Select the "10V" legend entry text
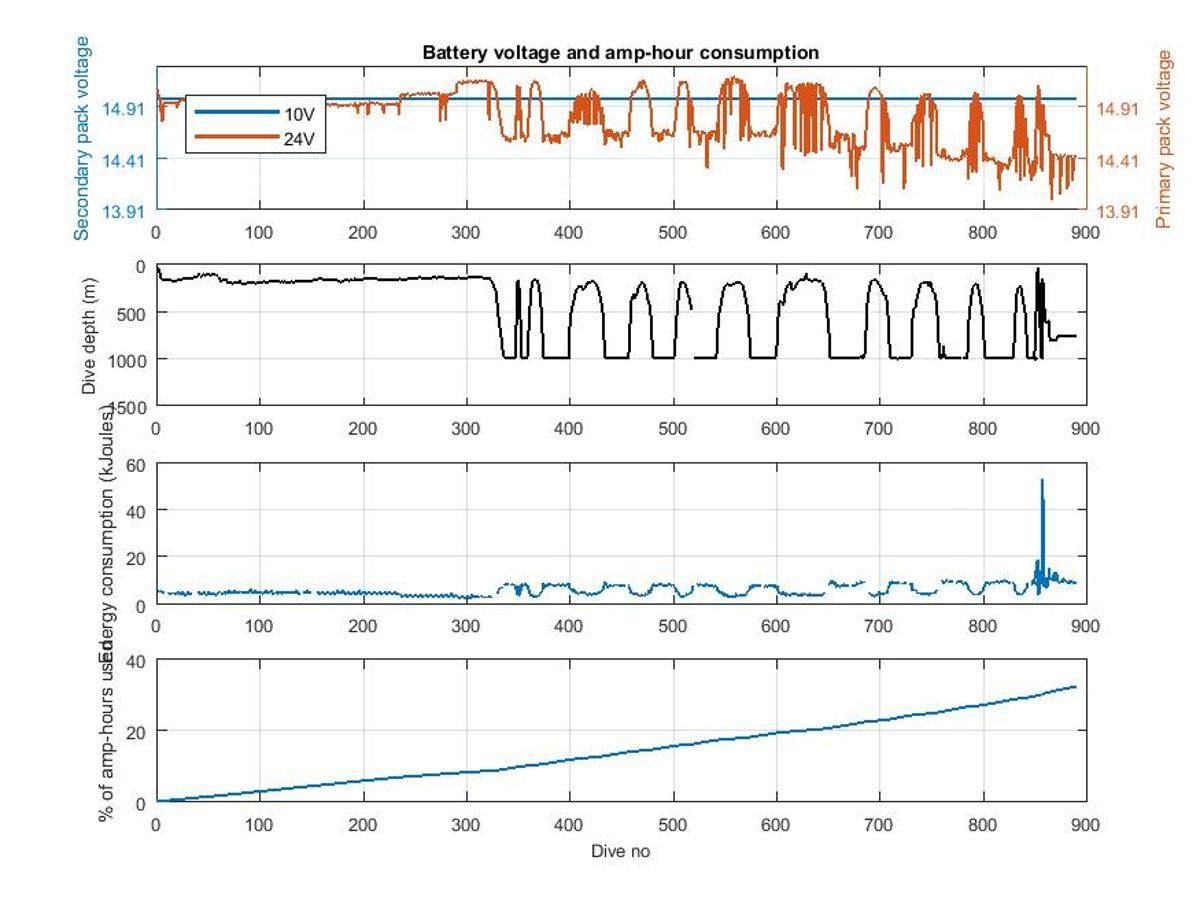Screen dimensions: 1200x900 pyautogui.click(x=299, y=114)
